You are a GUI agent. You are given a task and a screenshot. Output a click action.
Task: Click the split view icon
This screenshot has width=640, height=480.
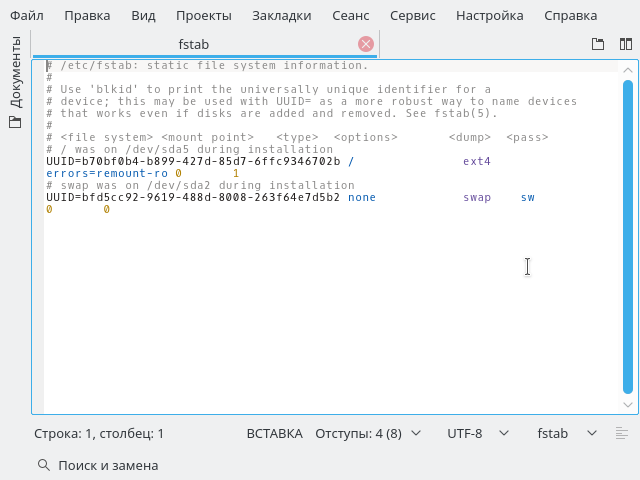coord(626,44)
